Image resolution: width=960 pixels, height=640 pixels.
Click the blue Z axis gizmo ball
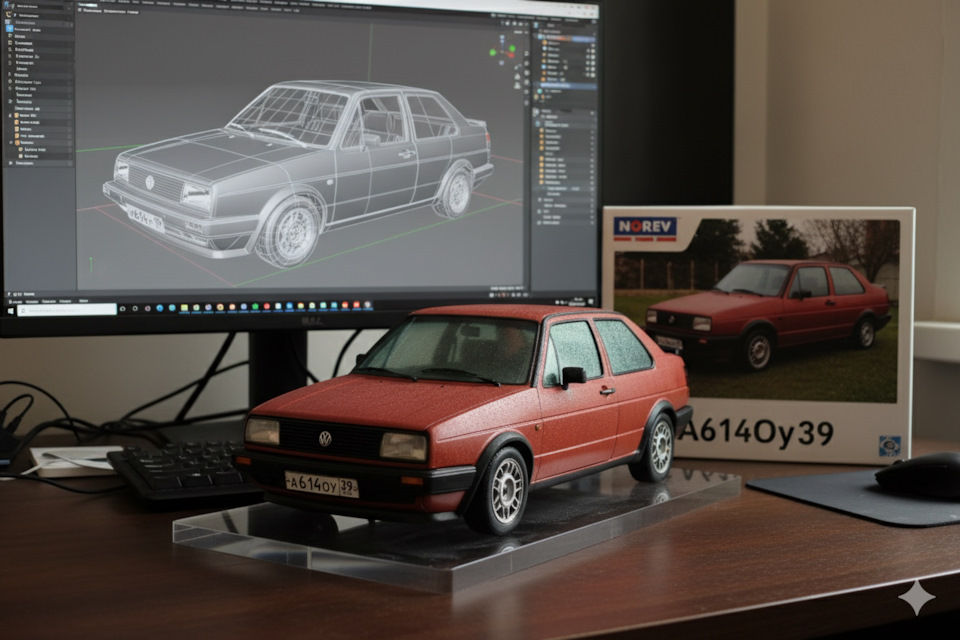[503, 38]
